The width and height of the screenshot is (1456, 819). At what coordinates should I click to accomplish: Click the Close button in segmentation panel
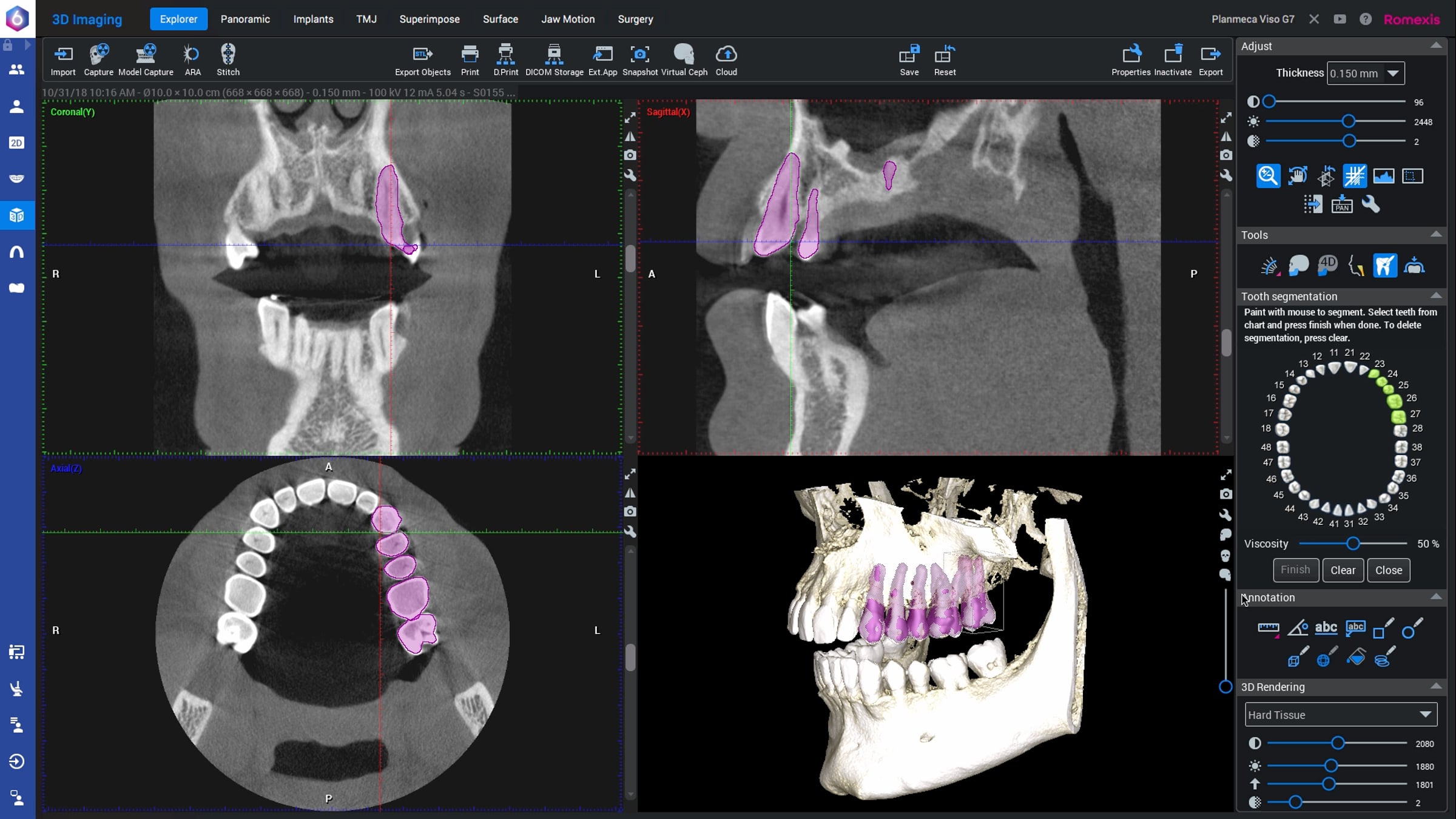click(x=1388, y=570)
